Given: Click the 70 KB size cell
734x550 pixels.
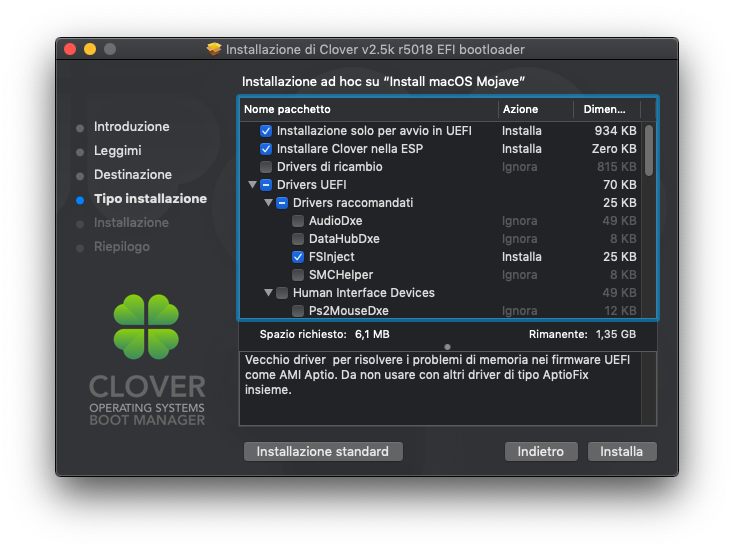Looking at the screenshot, I should (619, 185).
